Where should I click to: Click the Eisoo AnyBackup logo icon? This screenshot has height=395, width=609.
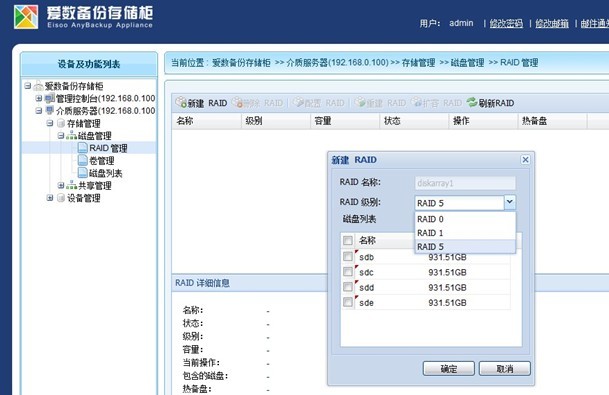tap(26, 17)
